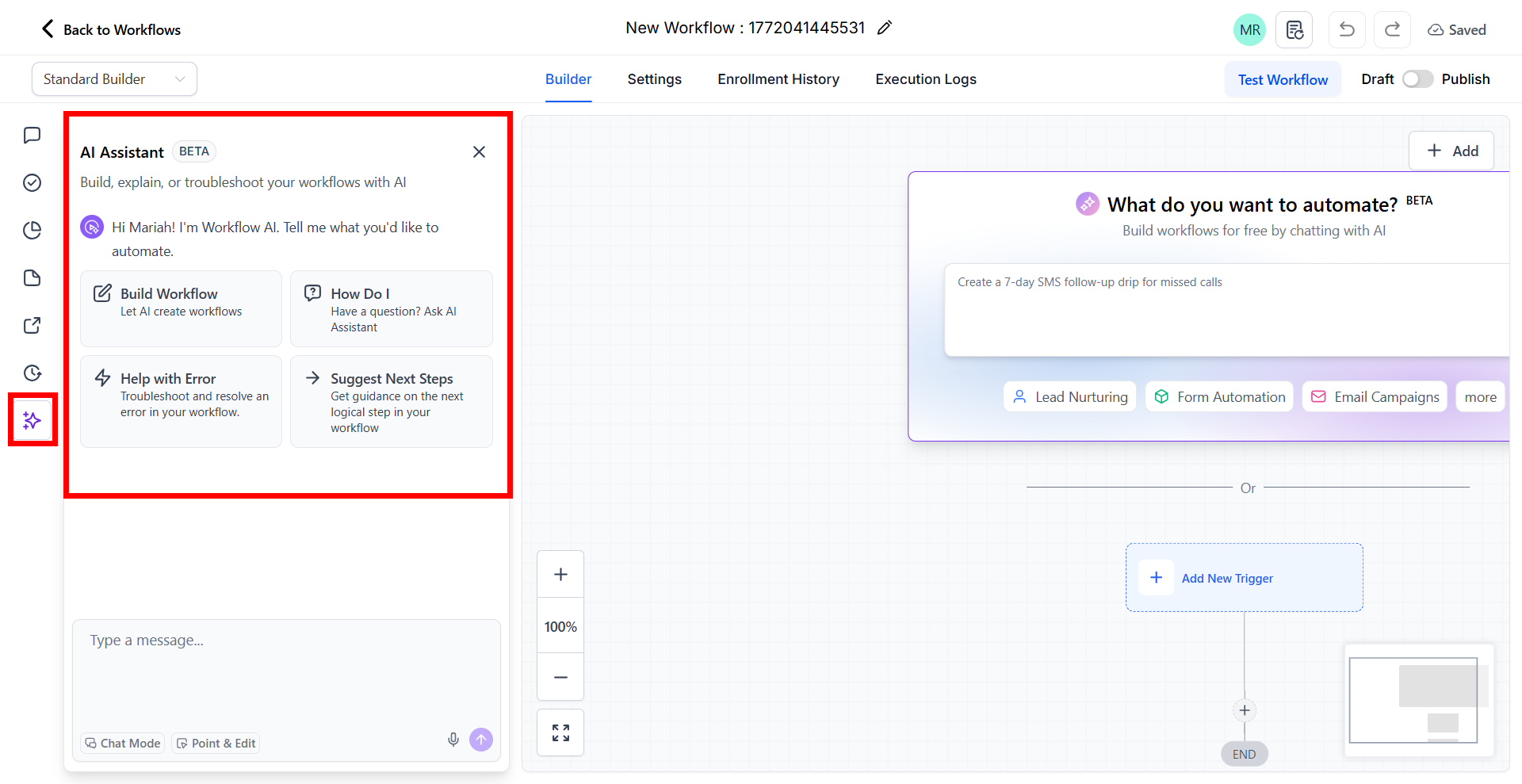1522x784 pixels.
Task: Click the redo arrow icon
Action: pyautogui.click(x=1392, y=30)
